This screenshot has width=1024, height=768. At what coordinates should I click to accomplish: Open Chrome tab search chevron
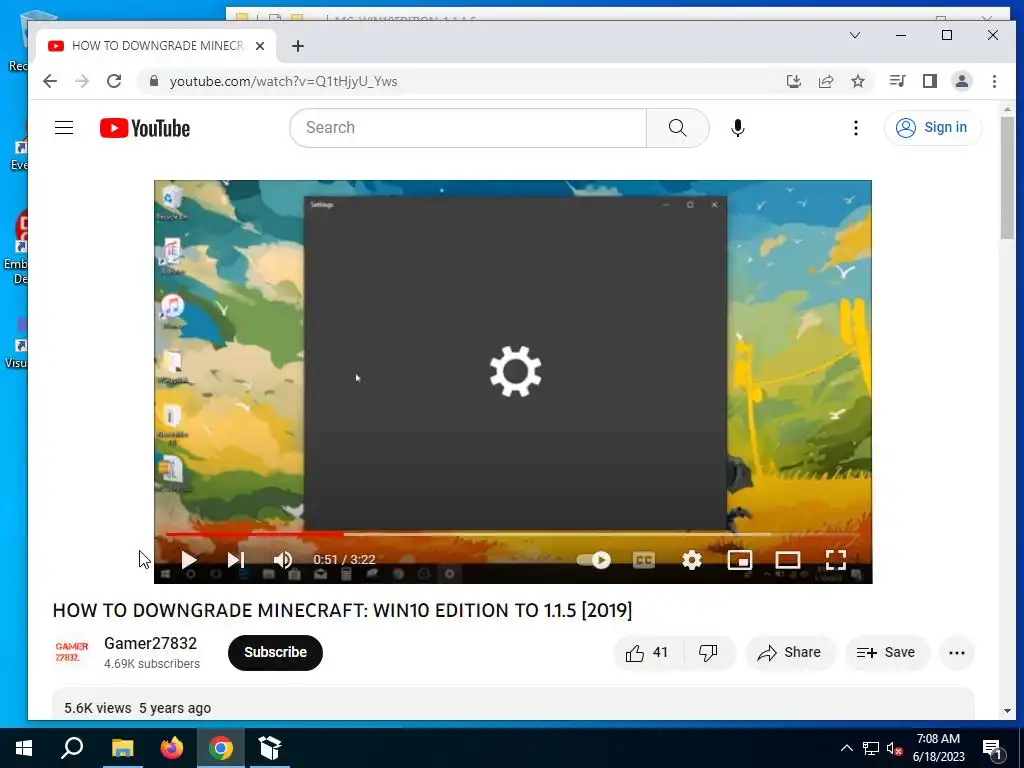pos(855,35)
